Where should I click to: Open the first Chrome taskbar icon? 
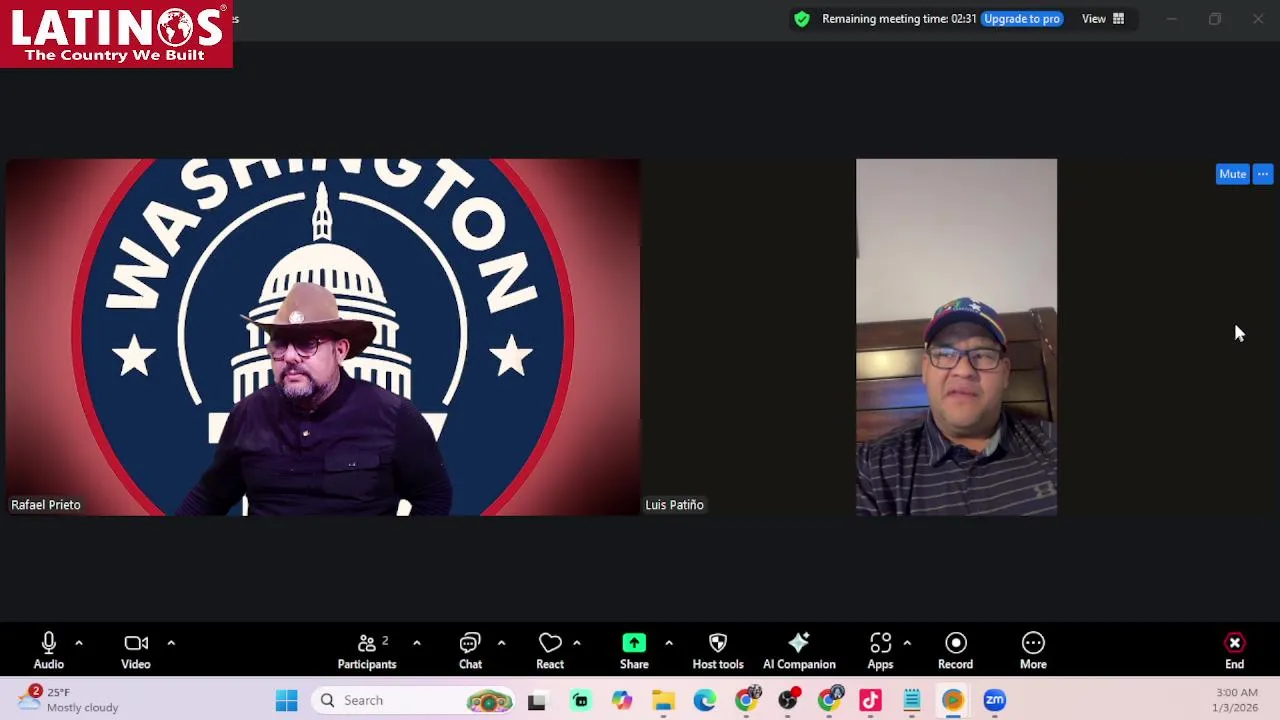(747, 700)
